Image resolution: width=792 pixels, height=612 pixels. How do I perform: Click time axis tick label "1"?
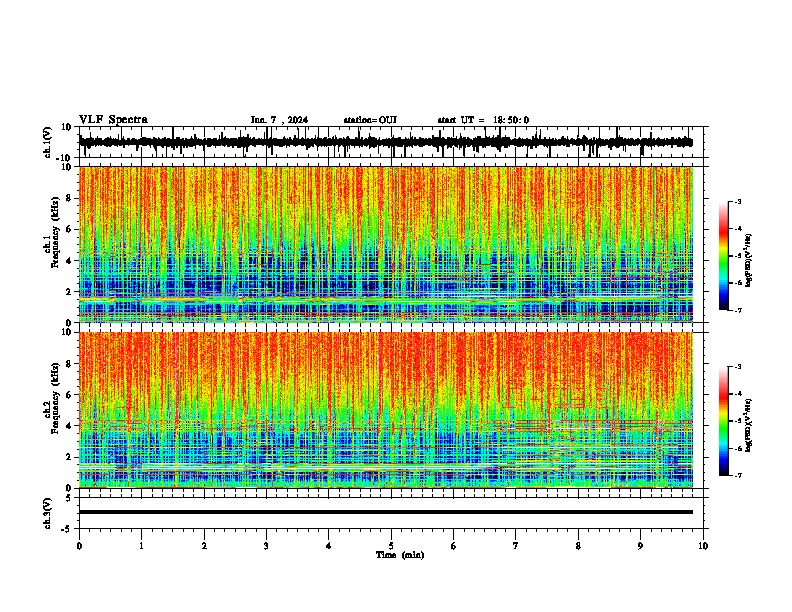pos(141,546)
